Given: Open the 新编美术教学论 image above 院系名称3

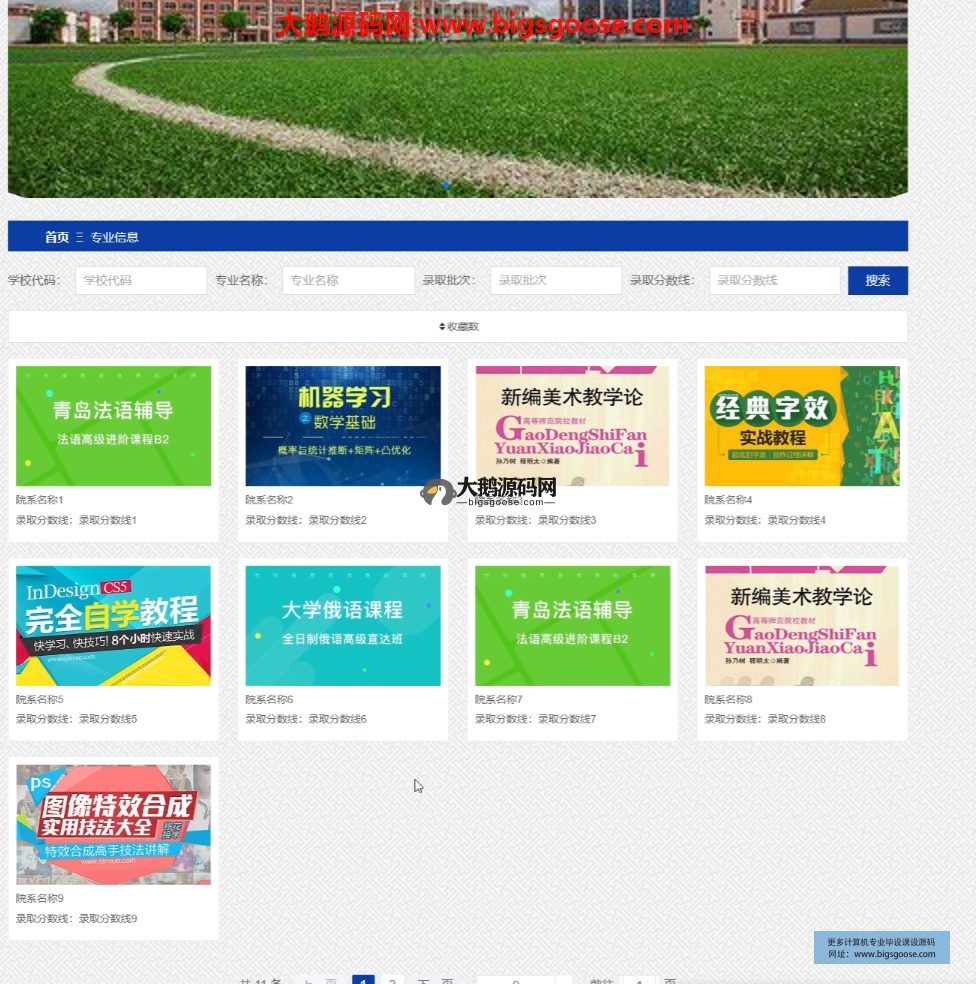Looking at the screenshot, I should click(572, 426).
